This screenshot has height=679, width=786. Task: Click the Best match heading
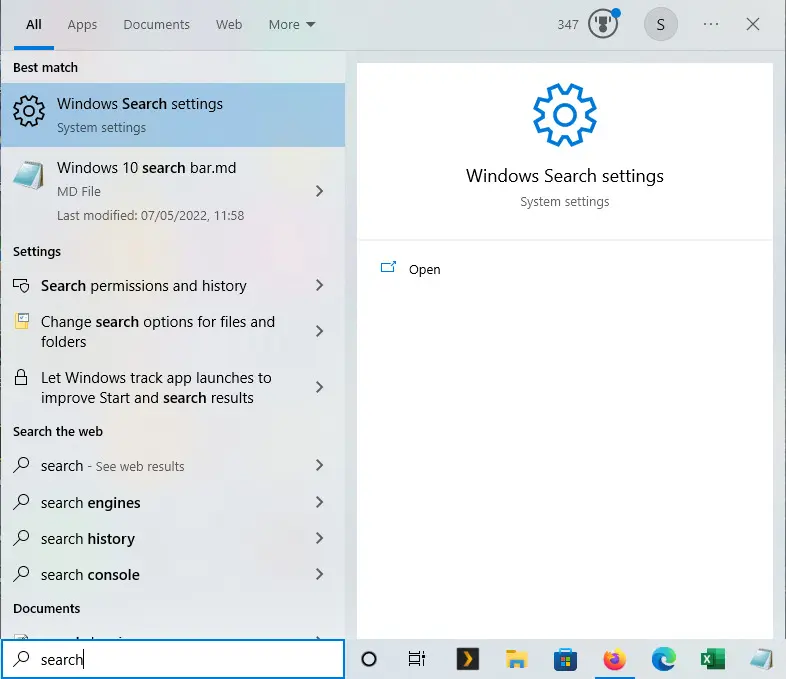[x=45, y=68]
